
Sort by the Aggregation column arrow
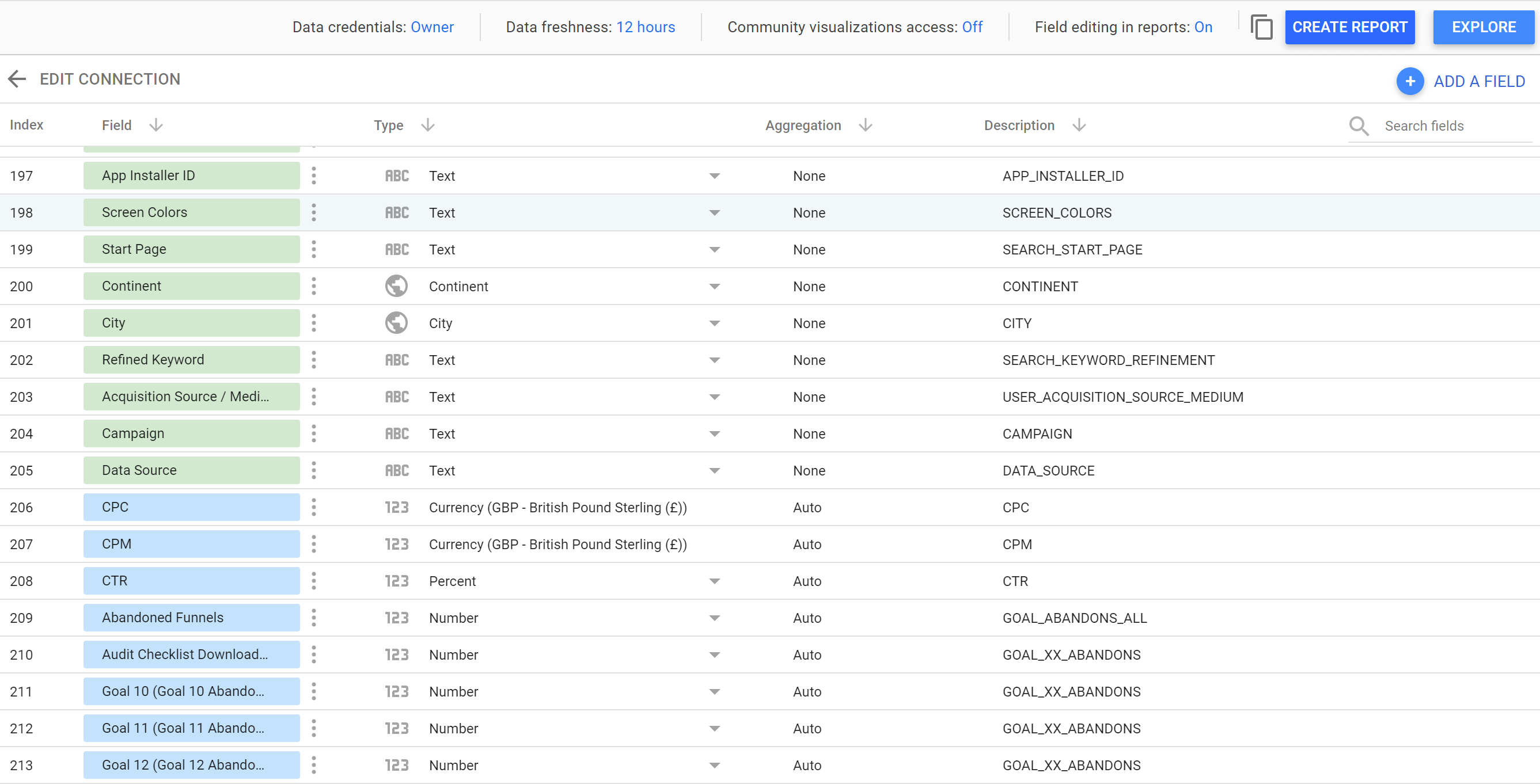click(866, 125)
